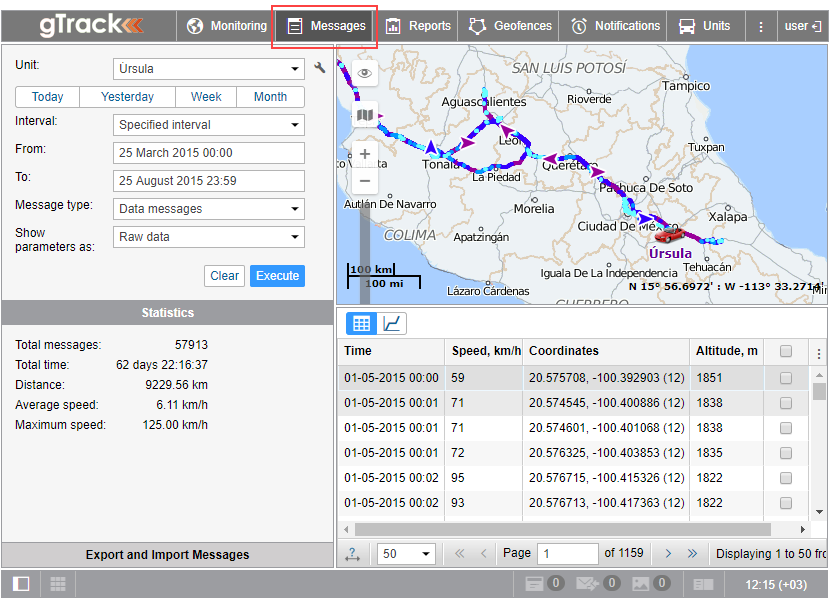Go to next page of messages
This screenshot has height=599, width=829.
[668, 553]
